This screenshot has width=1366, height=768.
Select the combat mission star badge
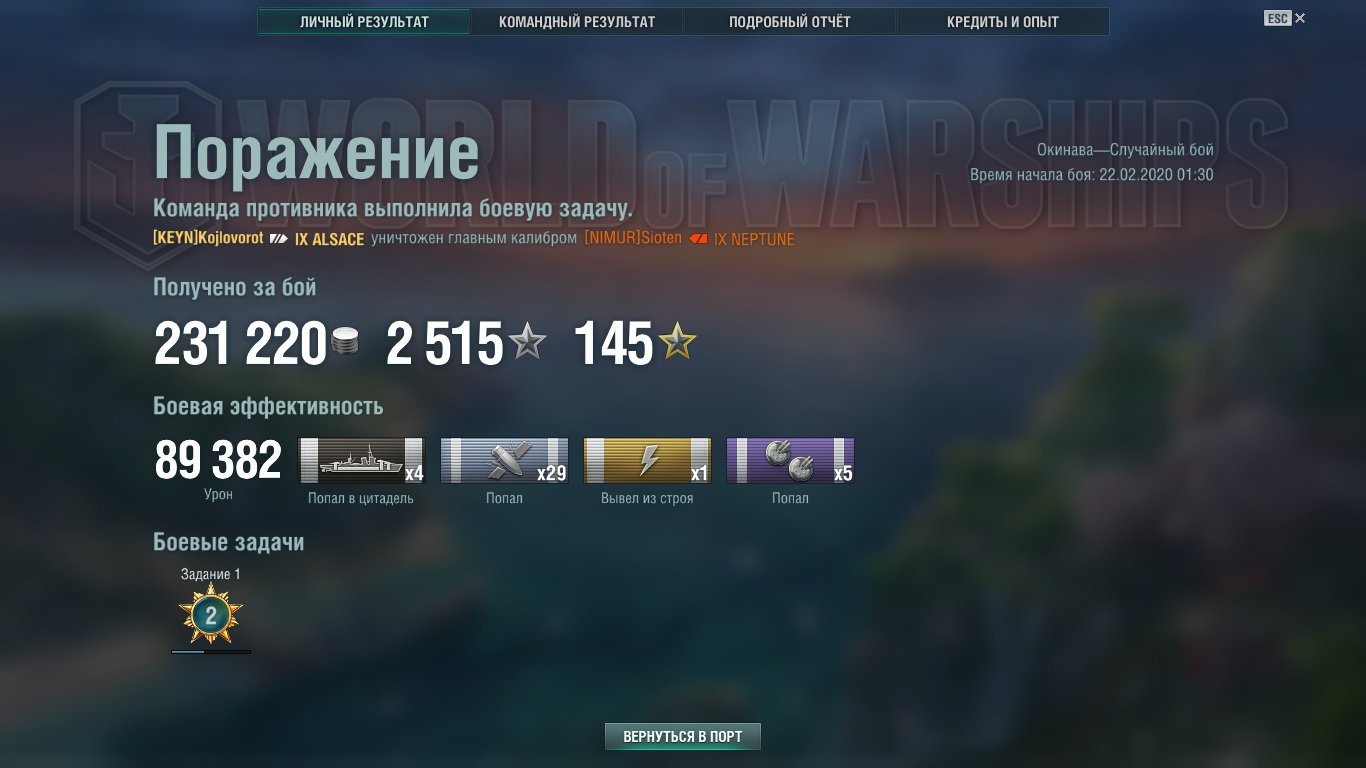click(211, 615)
